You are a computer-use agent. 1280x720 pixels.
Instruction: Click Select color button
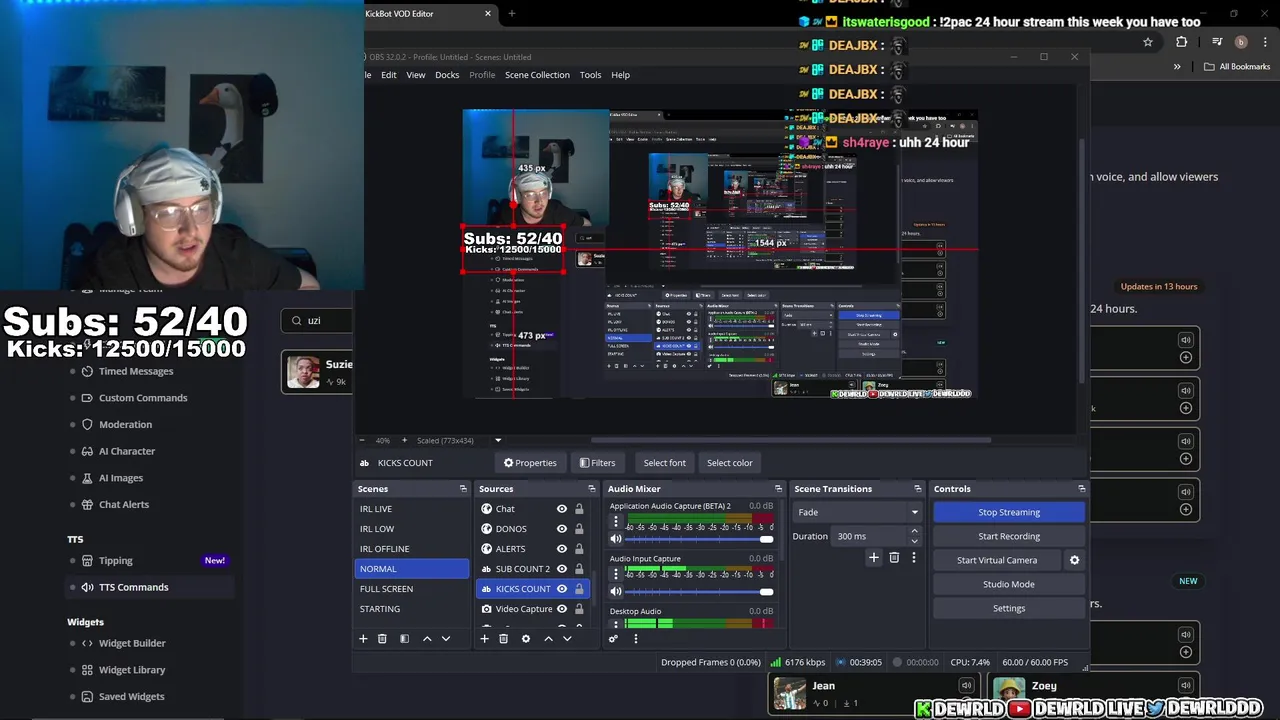point(730,463)
